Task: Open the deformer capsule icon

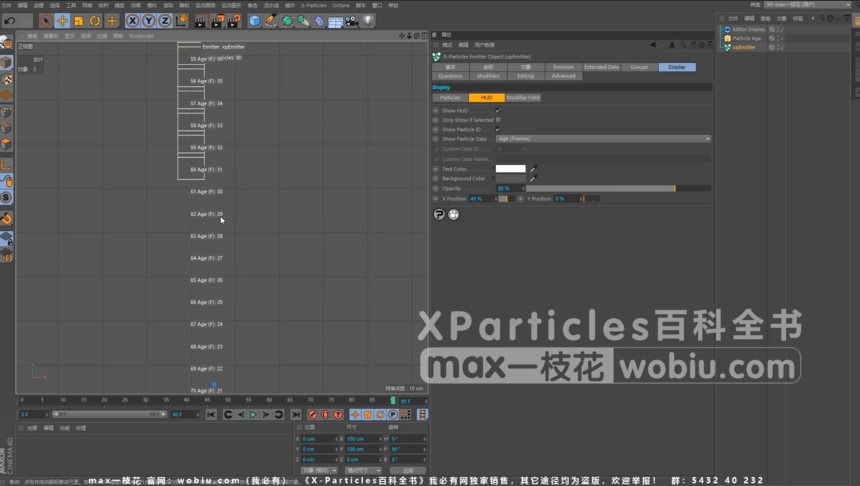Action: pyautogui.click(x=319, y=21)
